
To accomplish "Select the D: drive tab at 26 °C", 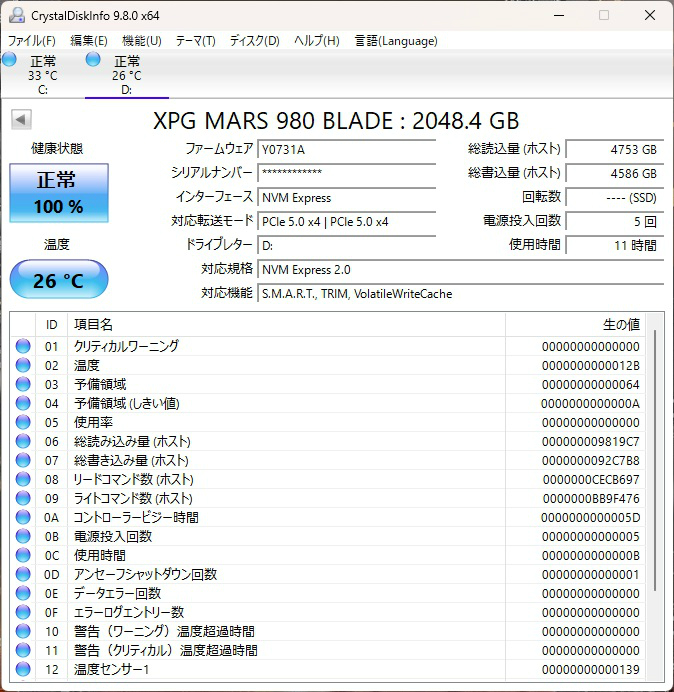I will pos(127,75).
